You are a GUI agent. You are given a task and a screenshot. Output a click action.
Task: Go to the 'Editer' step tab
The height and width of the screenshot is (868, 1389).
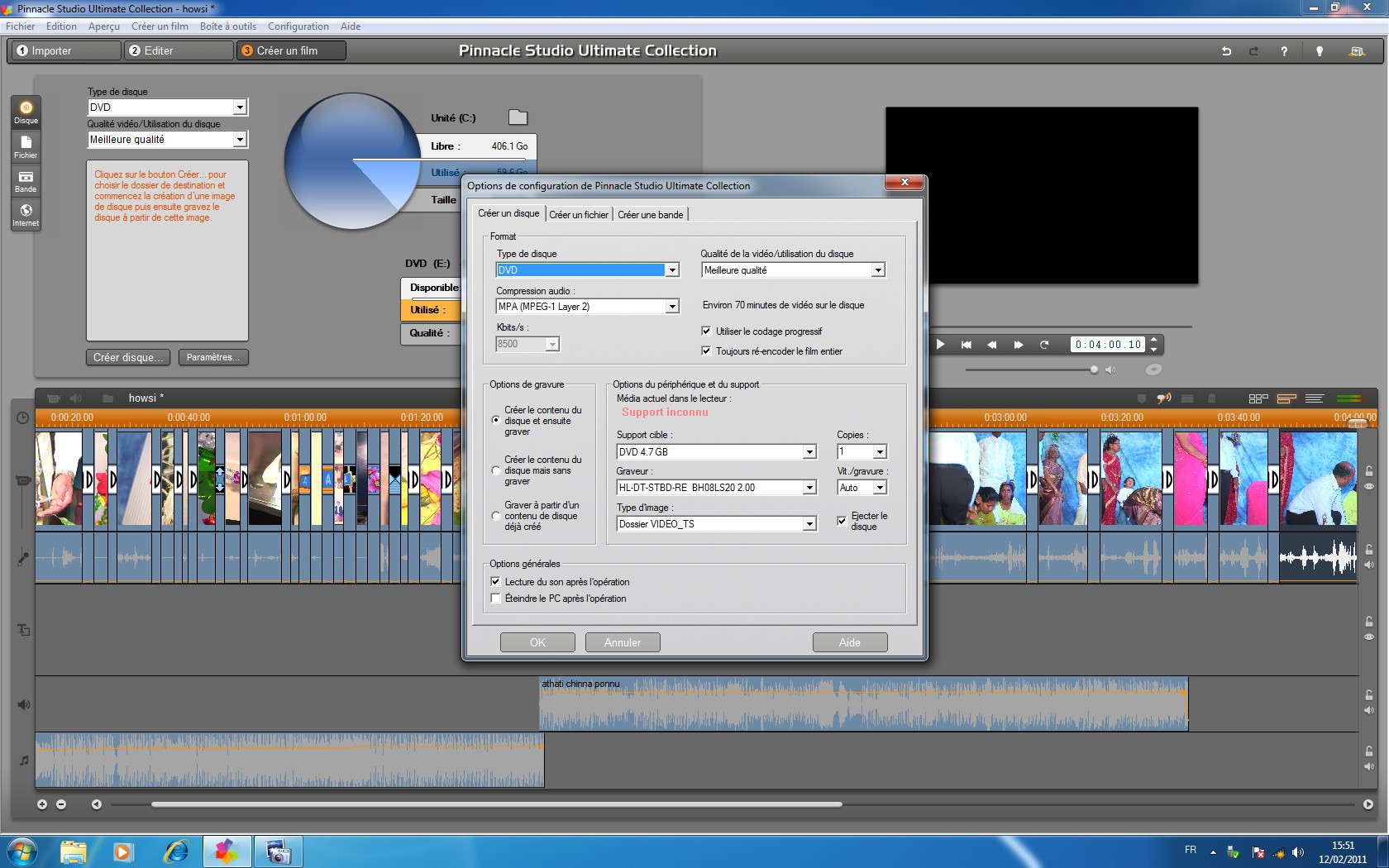[179, 51]
